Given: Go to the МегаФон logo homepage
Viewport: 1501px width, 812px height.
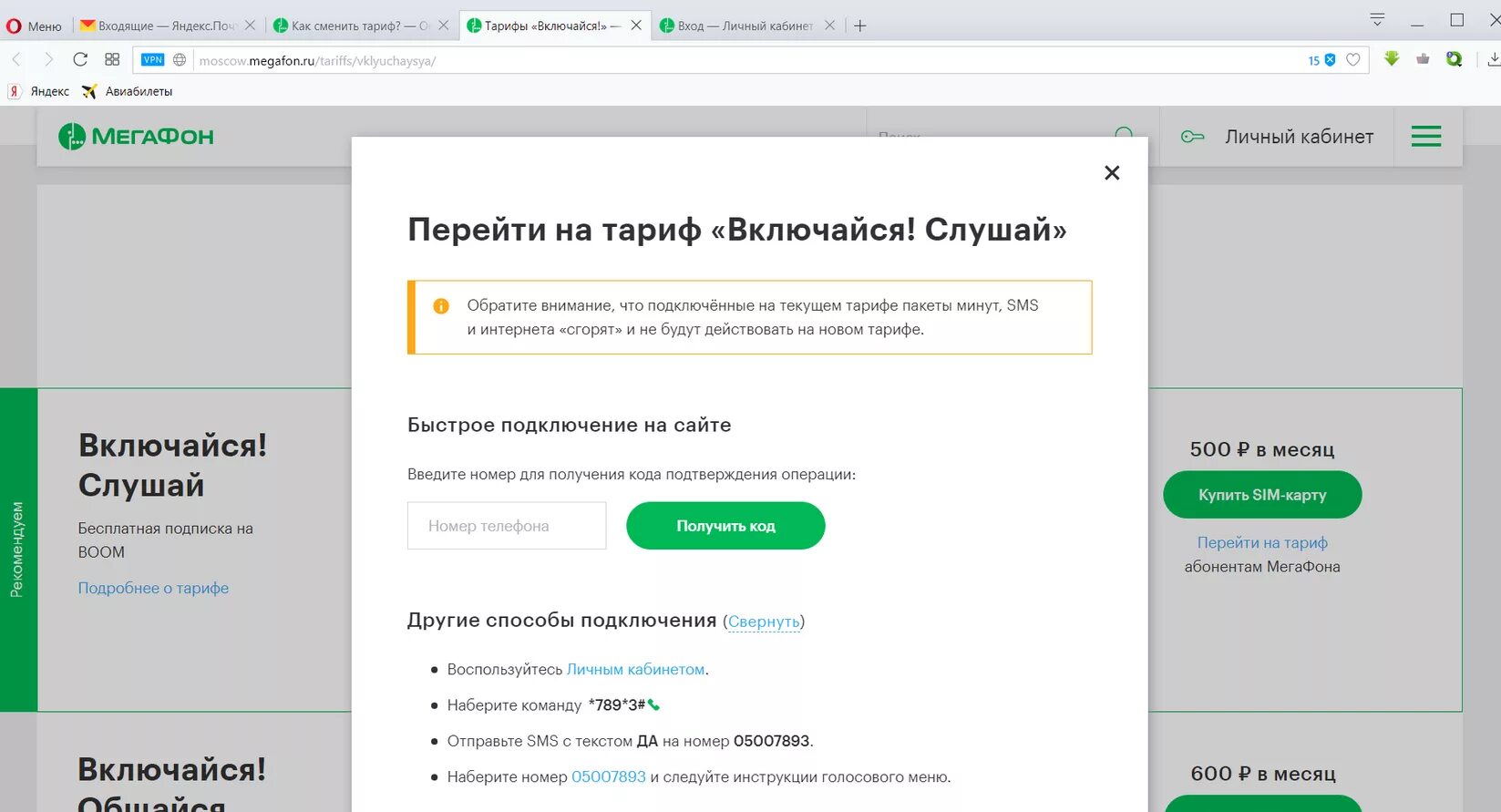Looking at the screenshot, I should pyautogui.click(x=136, y=137).
